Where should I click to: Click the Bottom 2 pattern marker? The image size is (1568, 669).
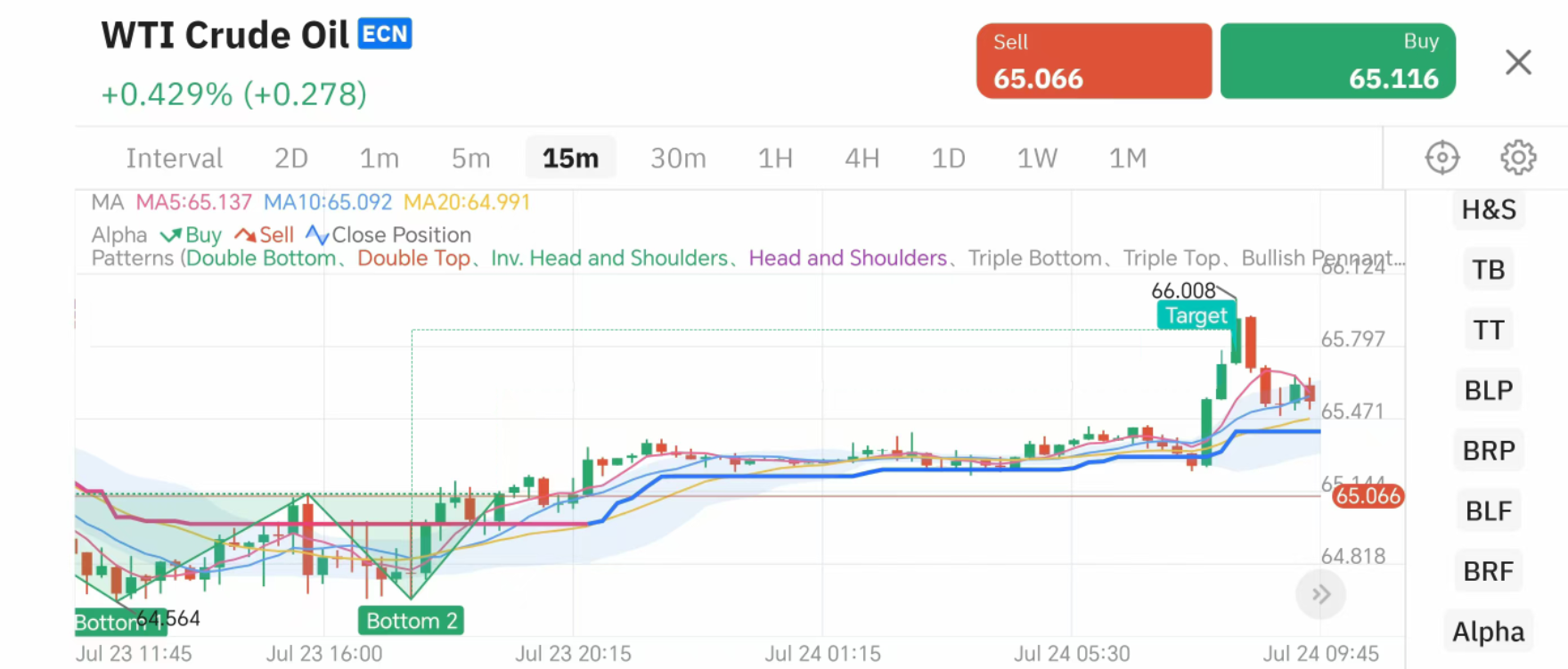click(412, 621)
